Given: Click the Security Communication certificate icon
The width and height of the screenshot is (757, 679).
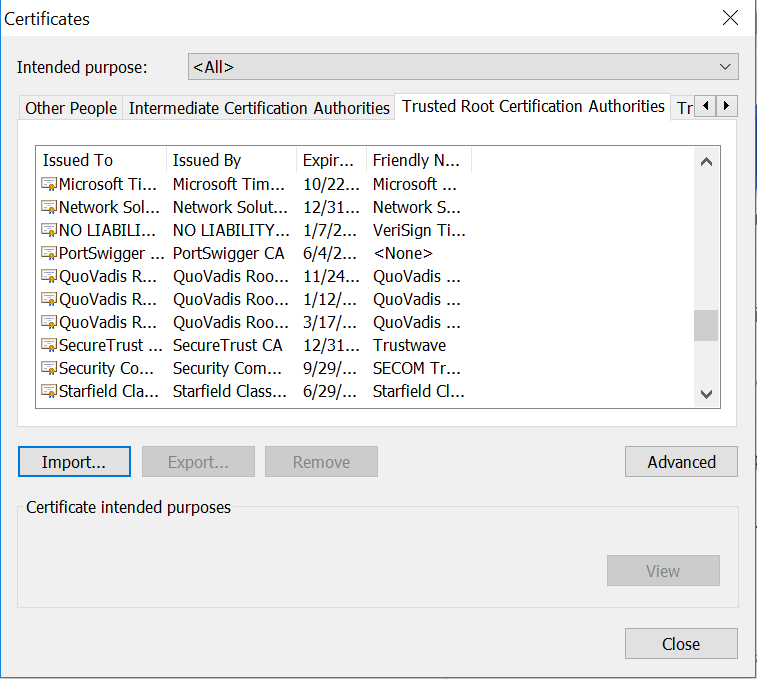Looking at the screenshot, I should (48, 368).
